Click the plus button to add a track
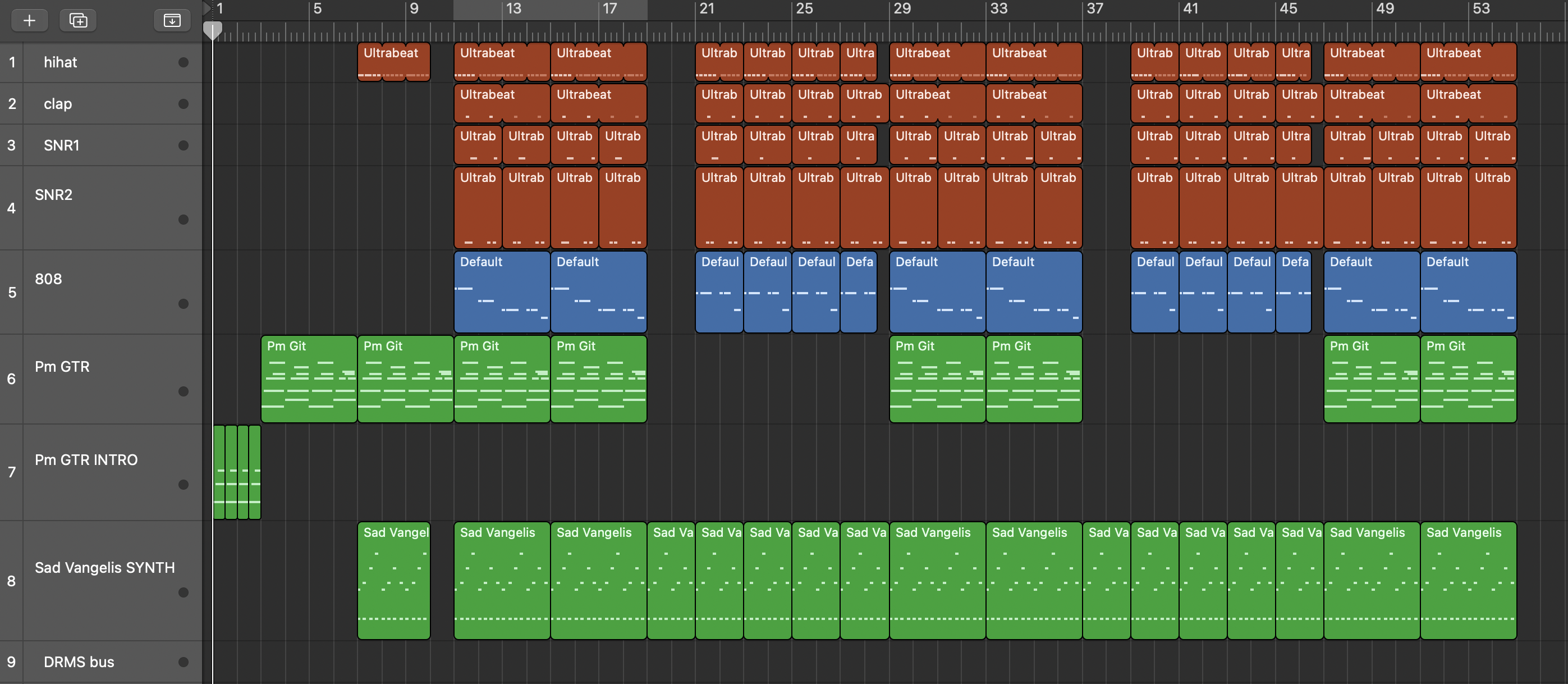 (x=29, y=20)
